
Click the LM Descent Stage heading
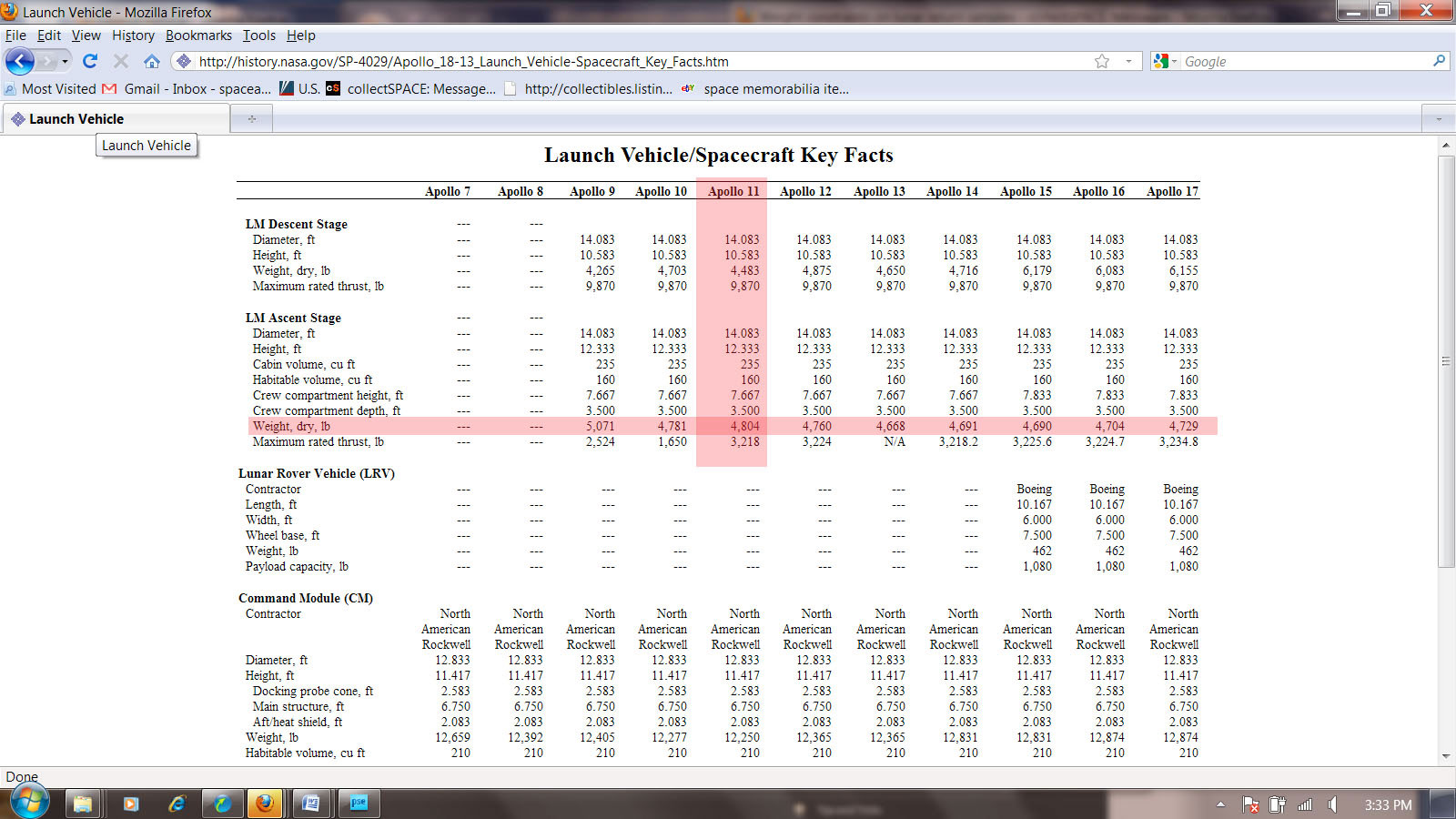(296, 224)
